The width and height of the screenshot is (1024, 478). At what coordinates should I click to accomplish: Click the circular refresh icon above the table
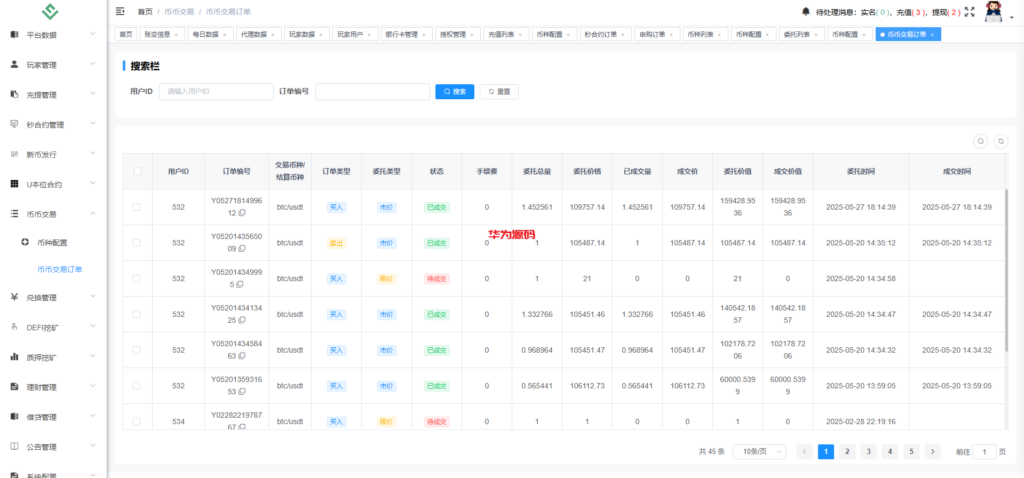click(x=1000, y=140)
